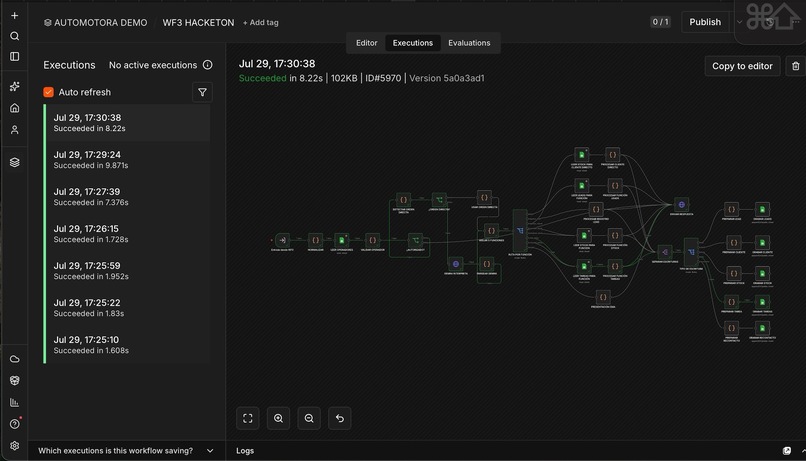The height and width of the screenshot is (461, 806).
Task: Select the NORMALIZAR code node
Action: point(316,240)
